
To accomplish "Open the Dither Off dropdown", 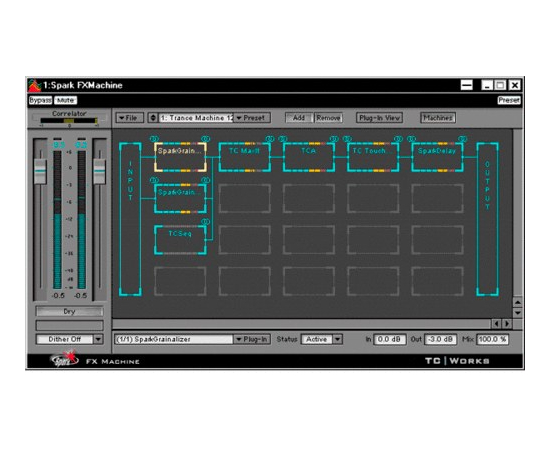I will (69, 339).
